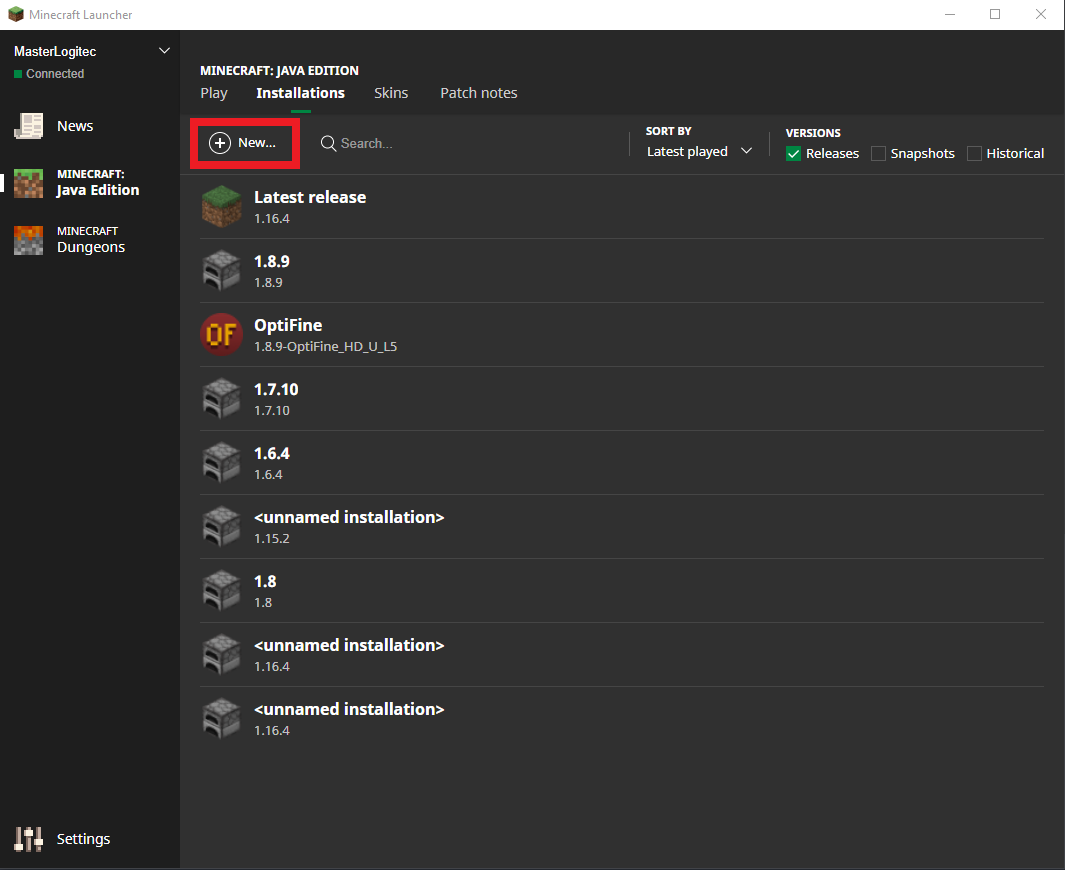1065x870 pixels.
Task: Open the Patch notes tab
Action: 479,93
